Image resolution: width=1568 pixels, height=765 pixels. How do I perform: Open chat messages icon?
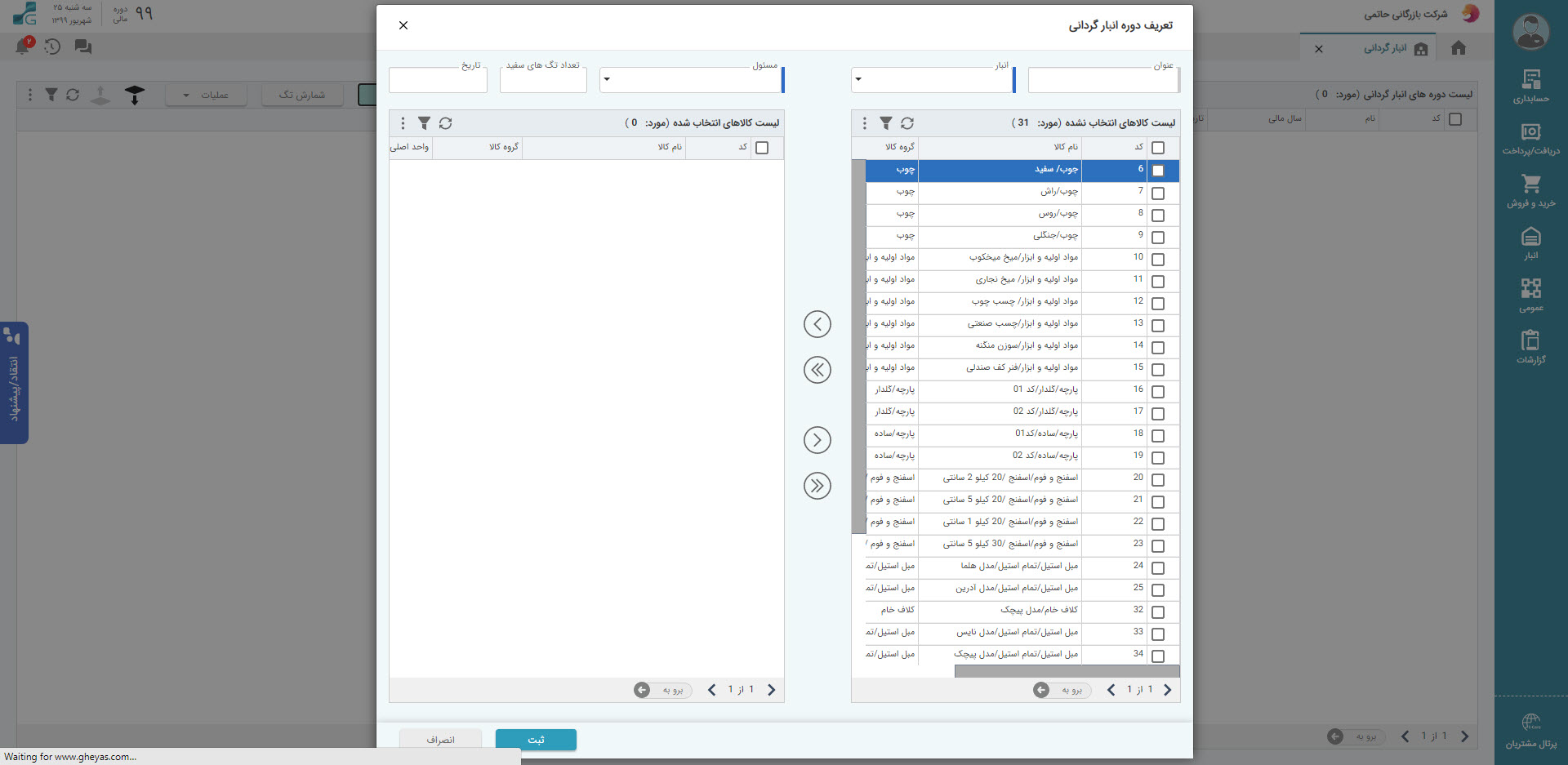coord(82,47)
